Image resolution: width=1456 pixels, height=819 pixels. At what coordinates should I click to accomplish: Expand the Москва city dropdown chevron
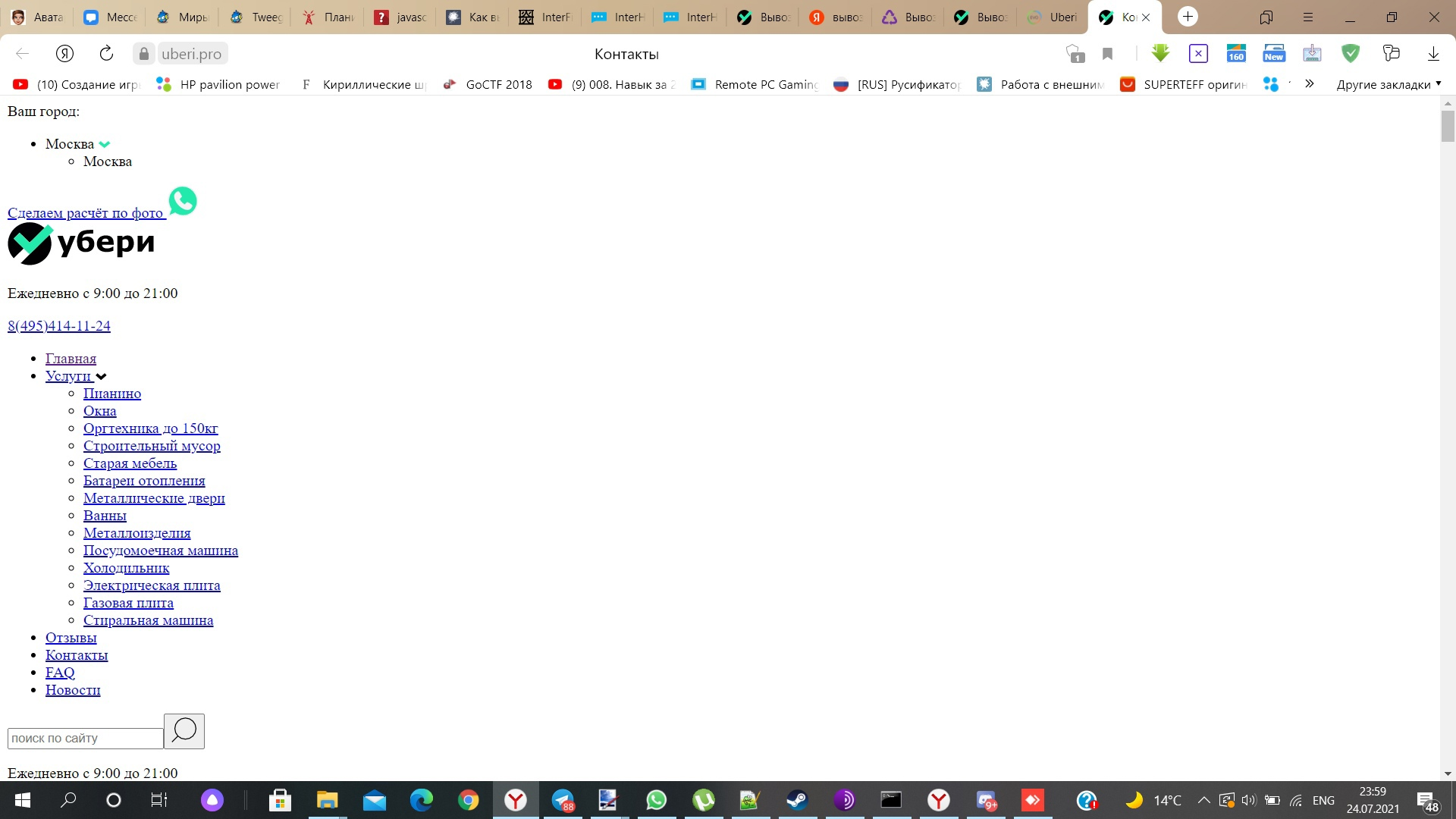point(105,144)
